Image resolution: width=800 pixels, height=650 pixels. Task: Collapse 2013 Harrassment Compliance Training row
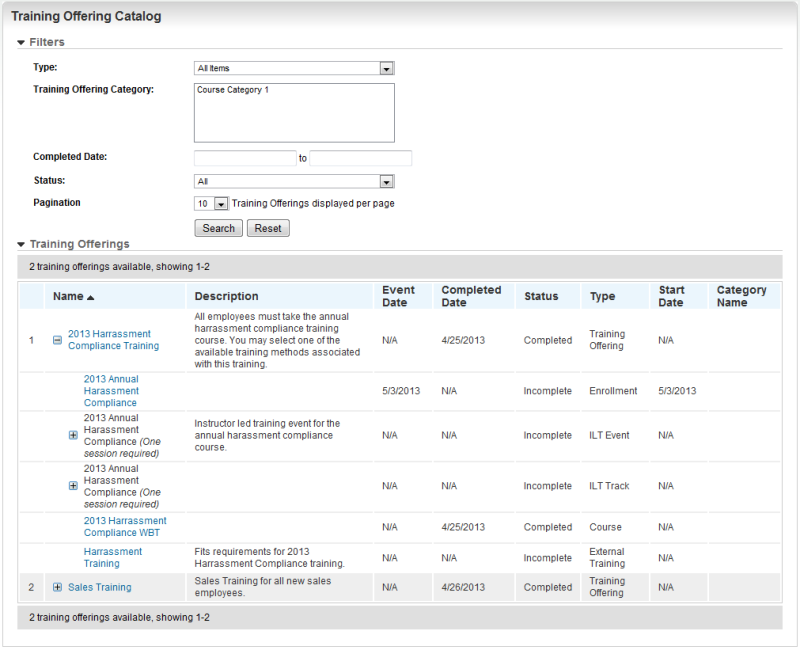coord(57,340)
